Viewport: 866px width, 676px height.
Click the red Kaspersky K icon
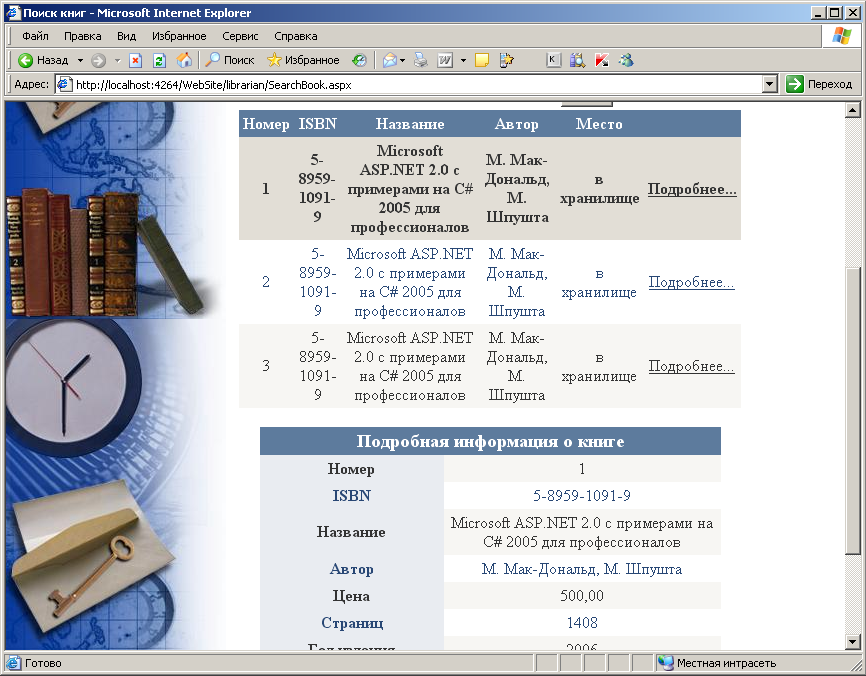pyautogui.click(x=601, y=60)
